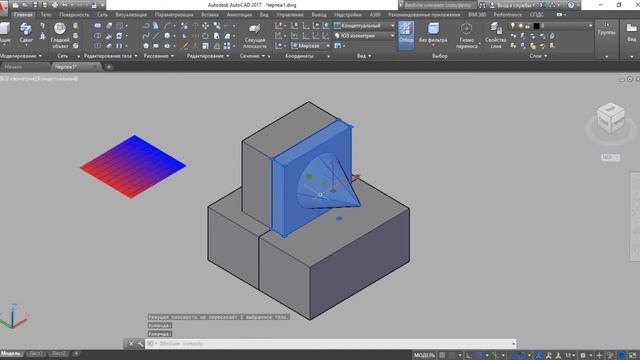The image size is (640, 360).
Task: Click the undo arrow in quick access toolbar
Action: pos(65,5)
